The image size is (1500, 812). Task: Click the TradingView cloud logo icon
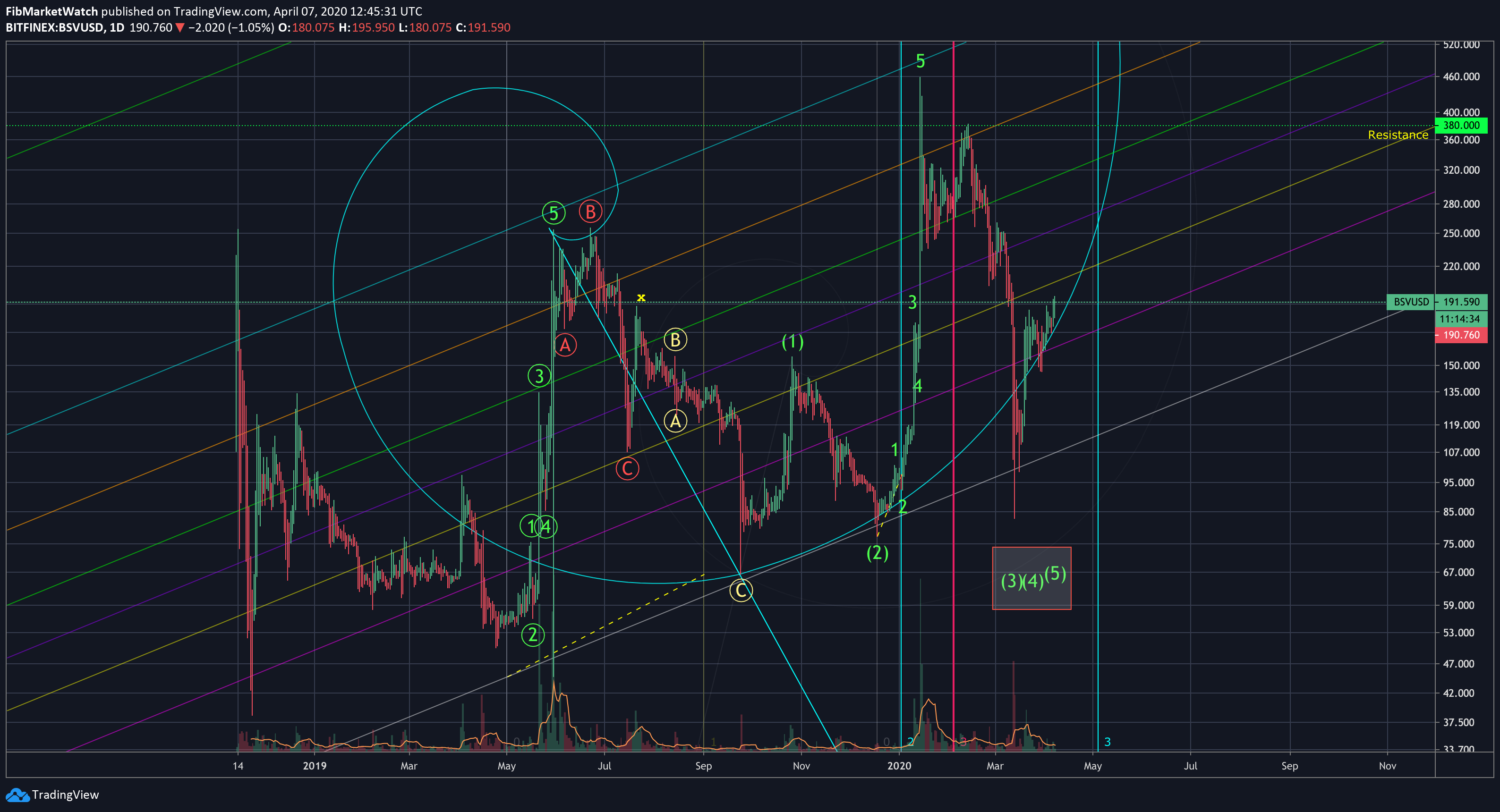point(17,795)
